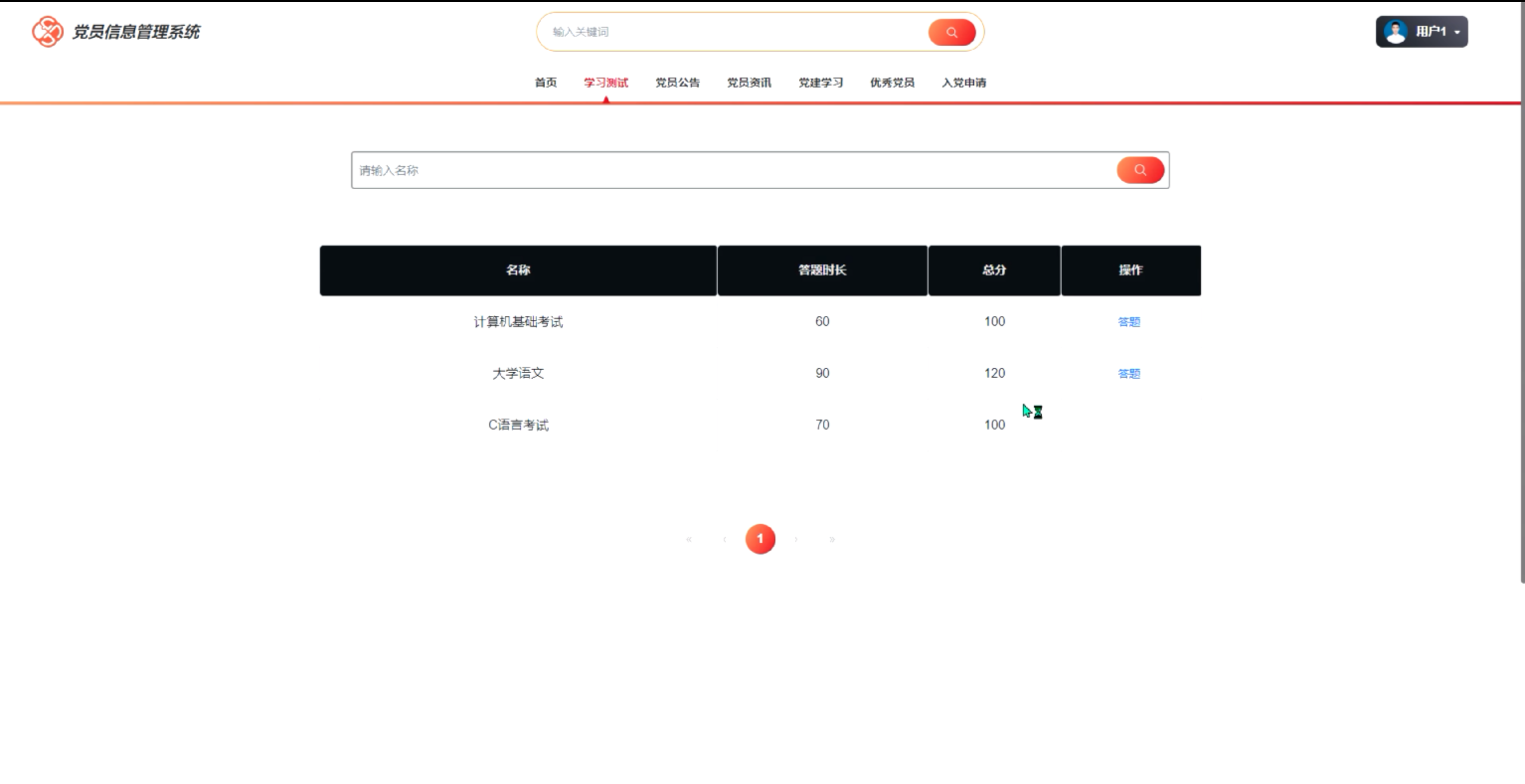Click the party system logo icon
This screenshot has width=1525, height=784.
pos(47,31)
